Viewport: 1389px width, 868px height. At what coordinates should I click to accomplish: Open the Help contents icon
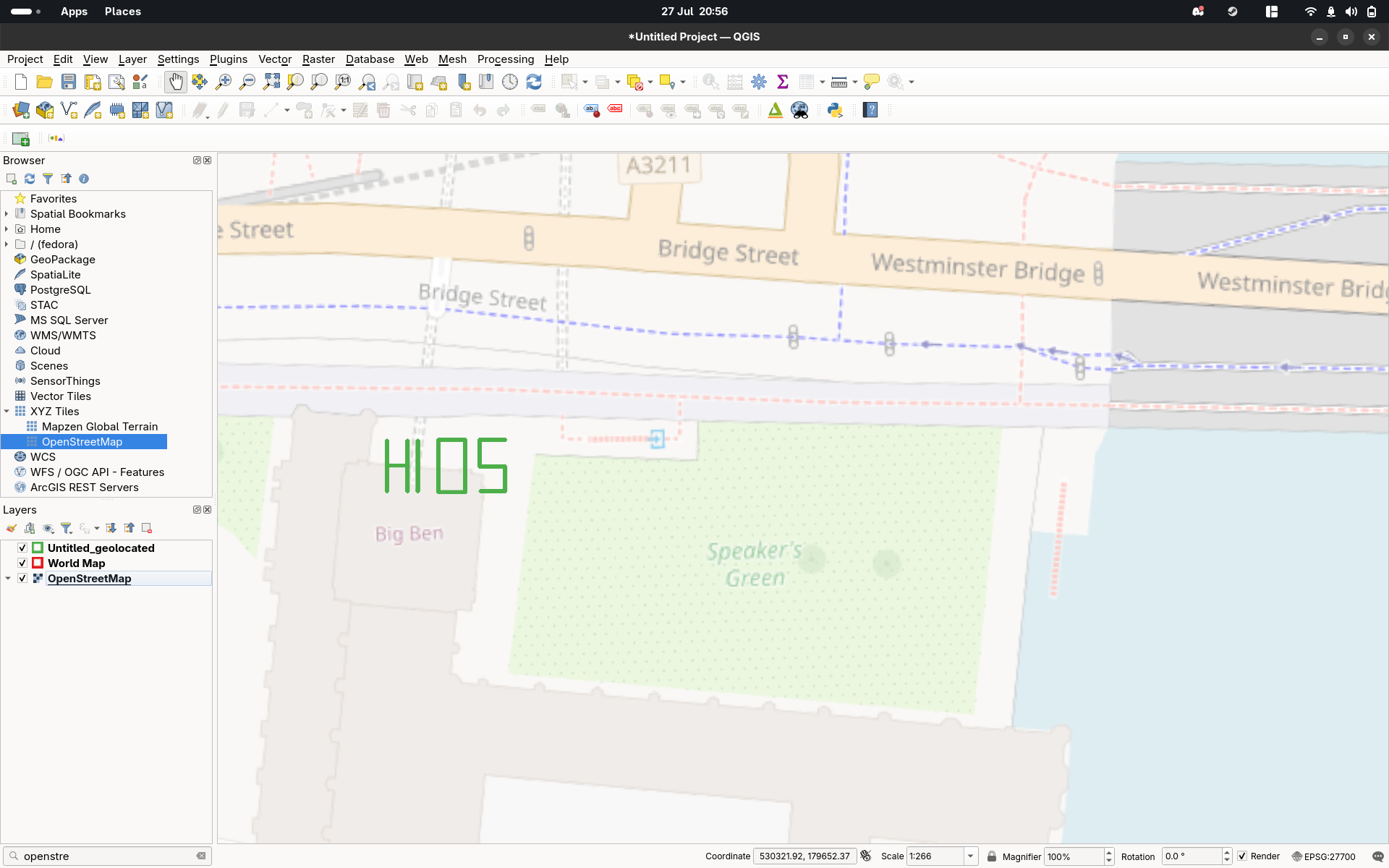pos(870,110)
